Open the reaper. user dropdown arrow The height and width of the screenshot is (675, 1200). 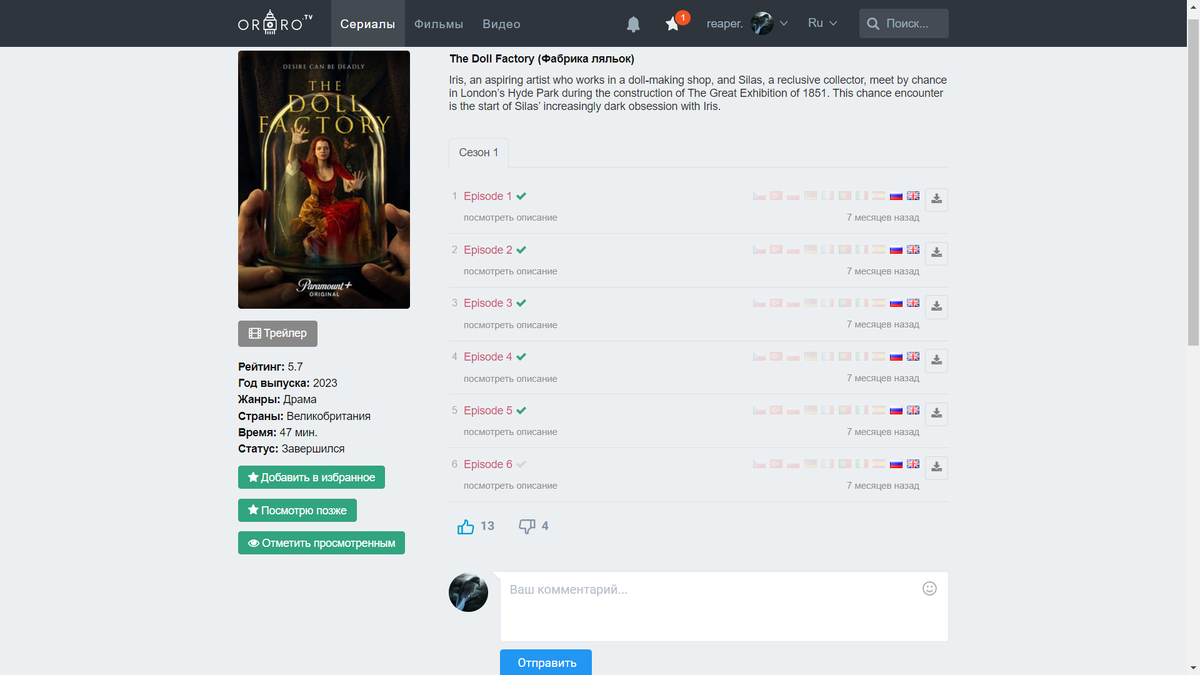click(784, 23)
